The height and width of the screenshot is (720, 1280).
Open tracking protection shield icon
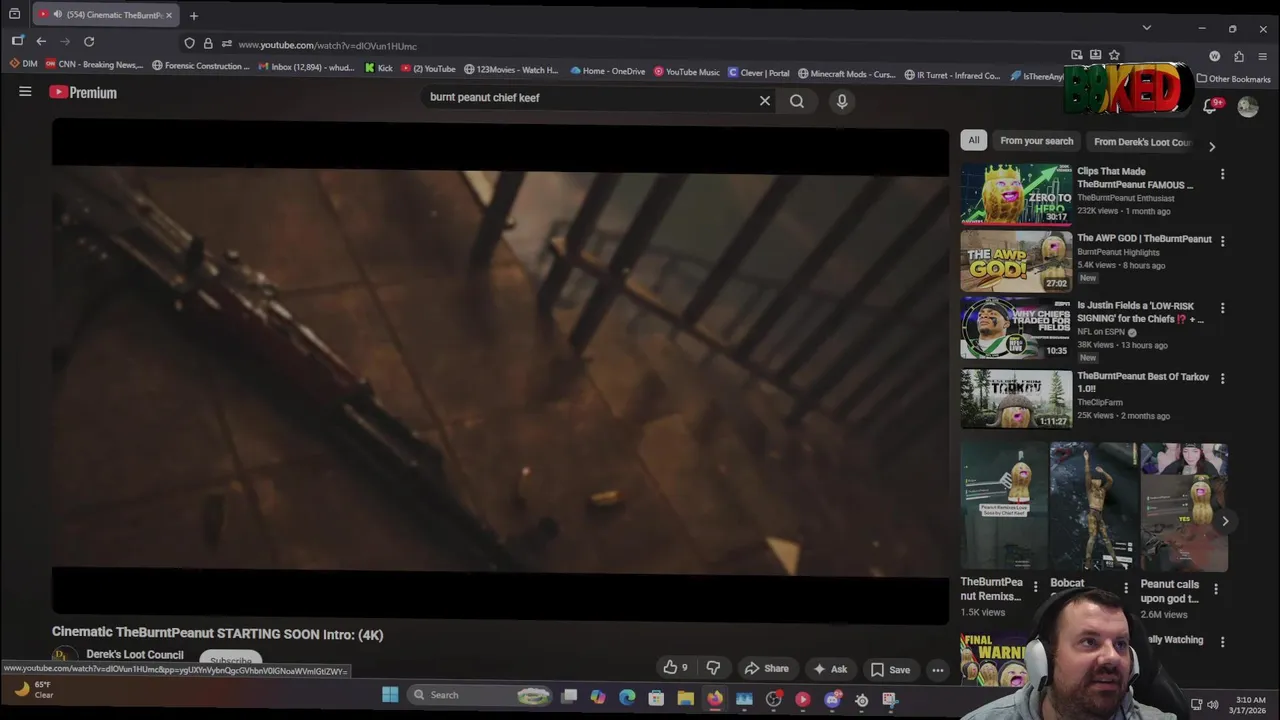tap(189, 43)
